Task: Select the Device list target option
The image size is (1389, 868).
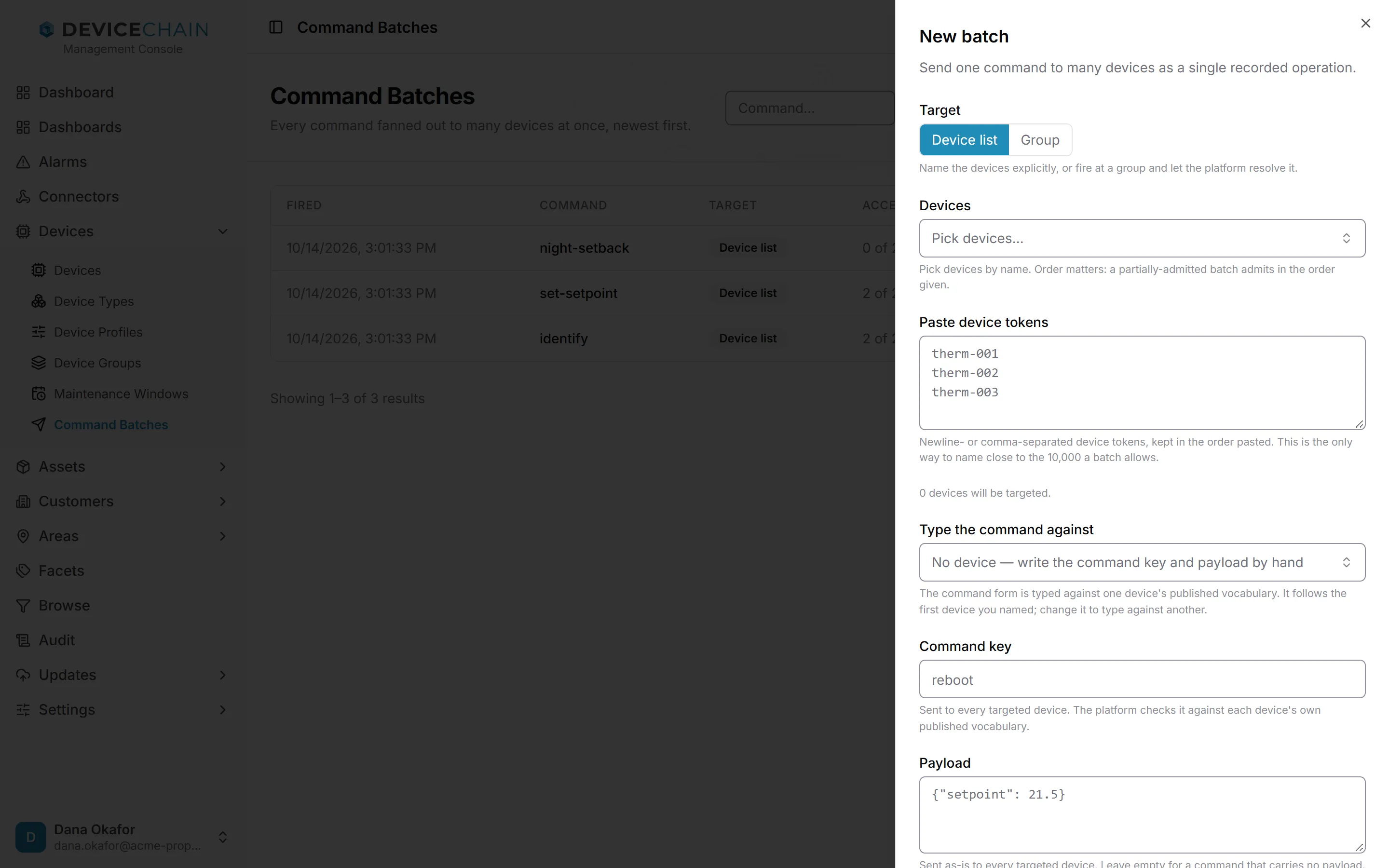Action: (x=964, y=140)
